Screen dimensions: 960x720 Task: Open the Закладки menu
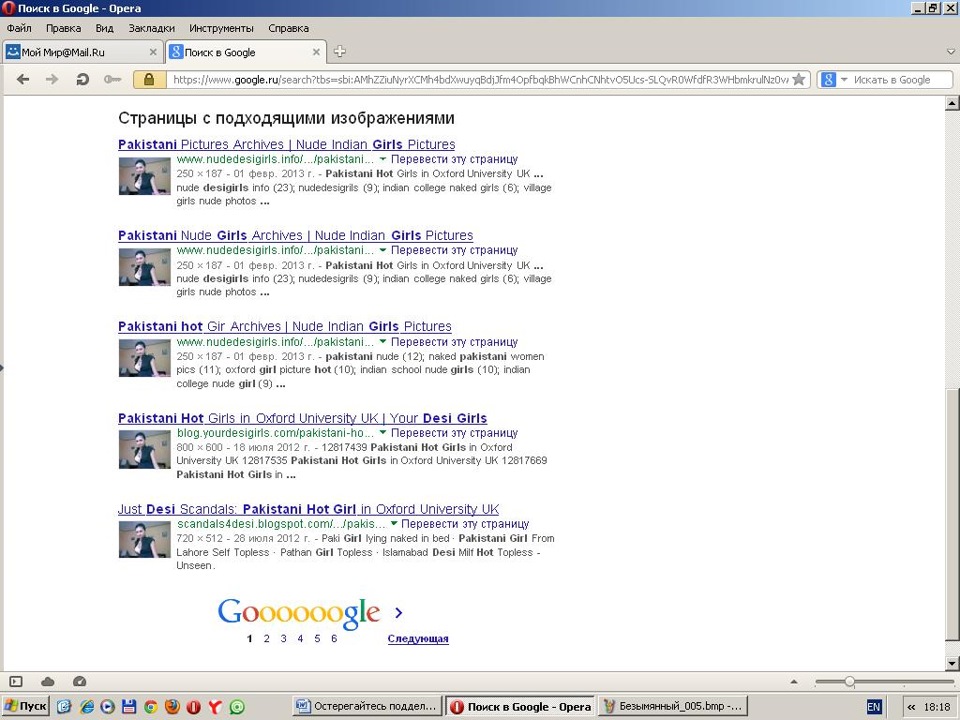(151, 28)
